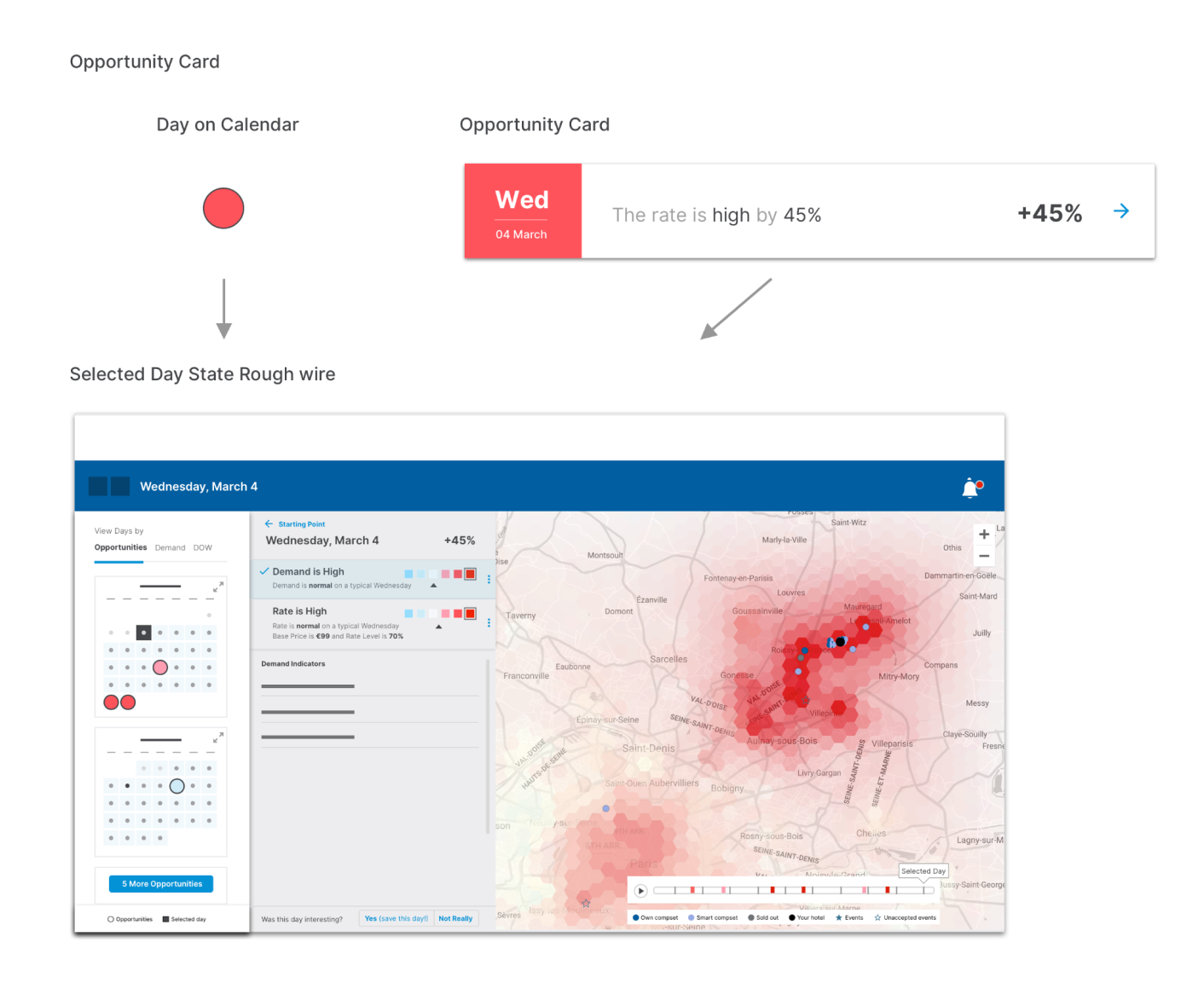Switch to the DOW tab
Screen dimensions: 1204x1006
[x=202, y=548]
